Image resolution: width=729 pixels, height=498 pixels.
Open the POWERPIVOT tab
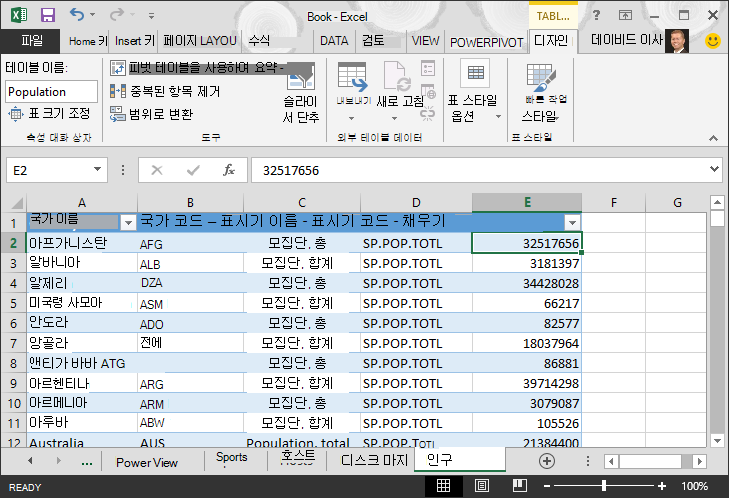(x=486, y=43)
